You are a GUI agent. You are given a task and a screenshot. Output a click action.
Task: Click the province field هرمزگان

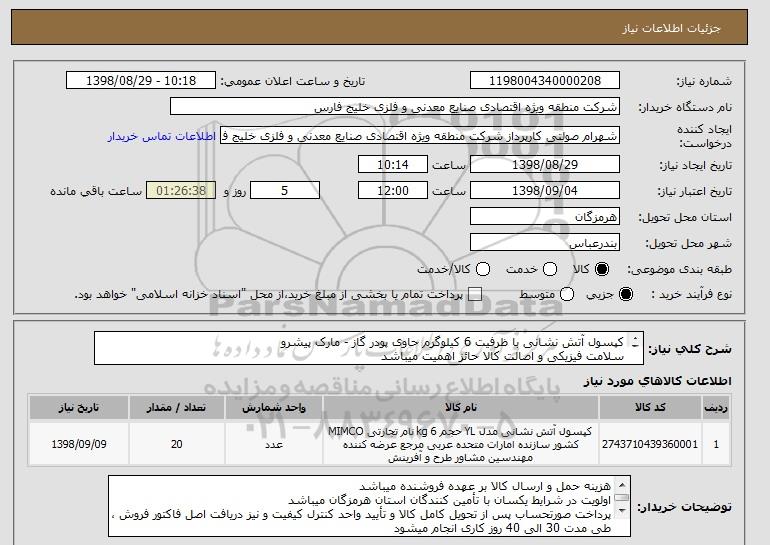545,217
